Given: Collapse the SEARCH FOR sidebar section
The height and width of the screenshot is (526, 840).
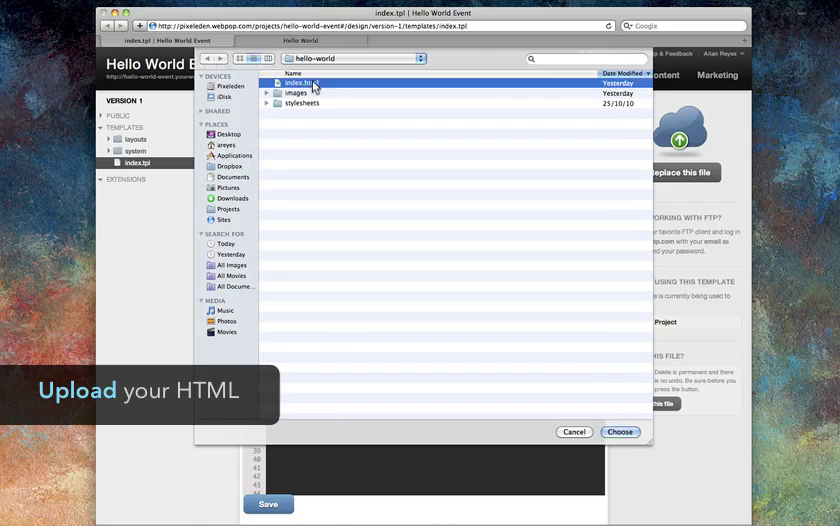Looking at the screenshot, I should tap(201, 234).
